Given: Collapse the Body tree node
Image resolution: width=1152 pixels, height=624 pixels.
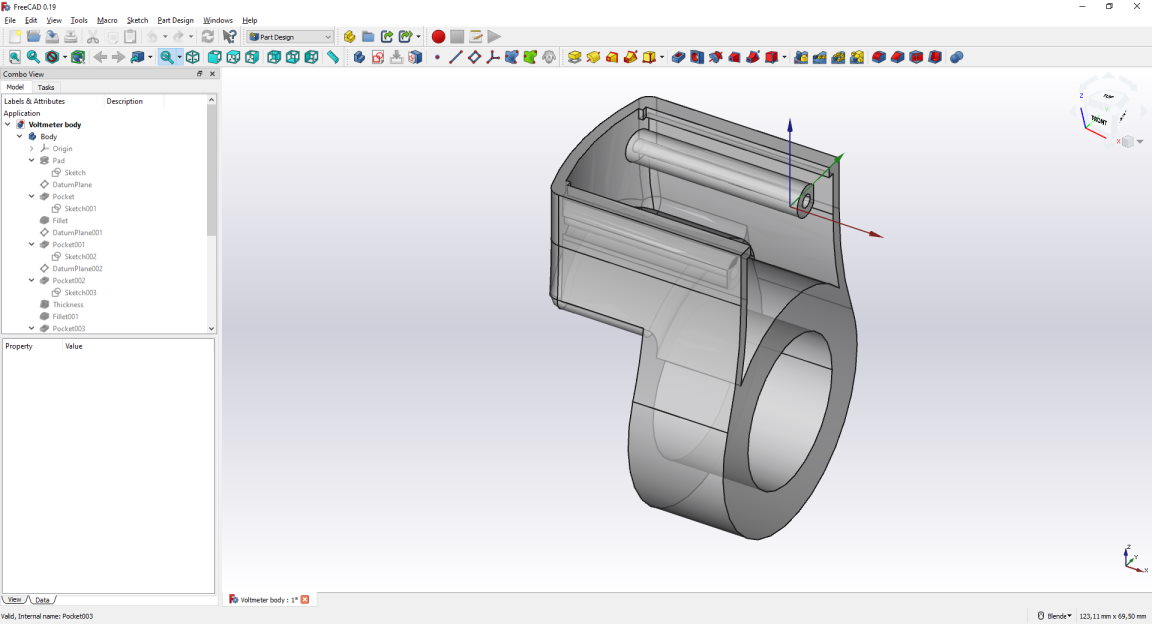Looking at the screenshot, I should 20,137.
